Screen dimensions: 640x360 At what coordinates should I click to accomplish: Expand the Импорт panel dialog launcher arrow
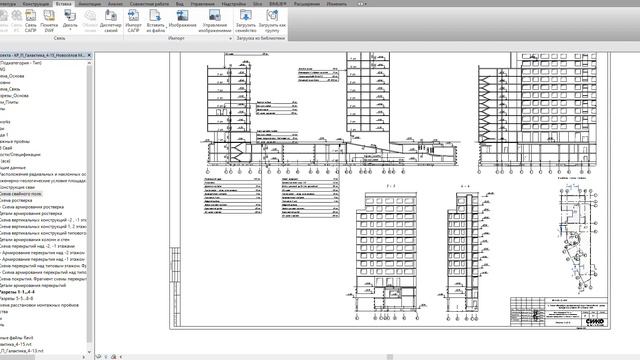230,38
